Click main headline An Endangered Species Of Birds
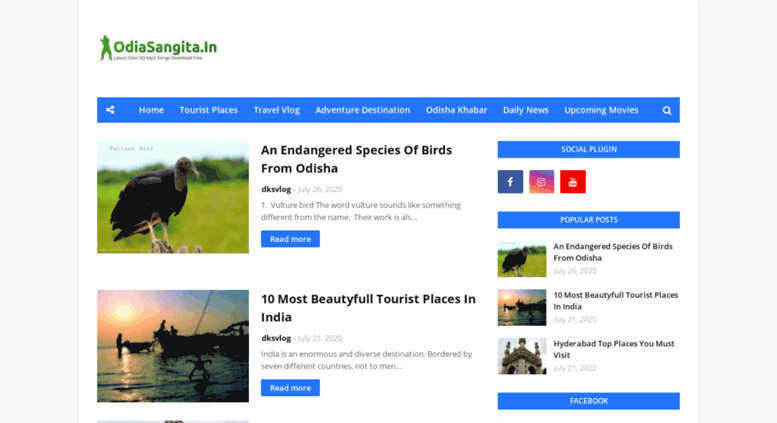 [356, 159]
